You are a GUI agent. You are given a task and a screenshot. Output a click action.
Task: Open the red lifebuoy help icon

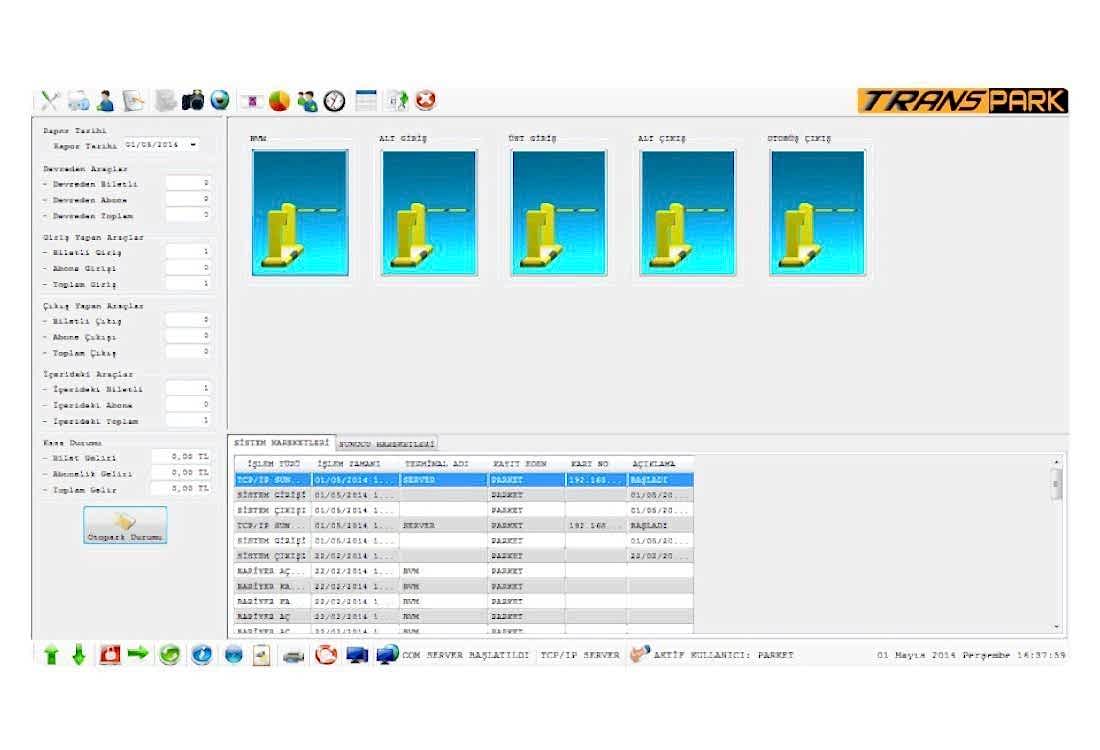pos(326,655)
